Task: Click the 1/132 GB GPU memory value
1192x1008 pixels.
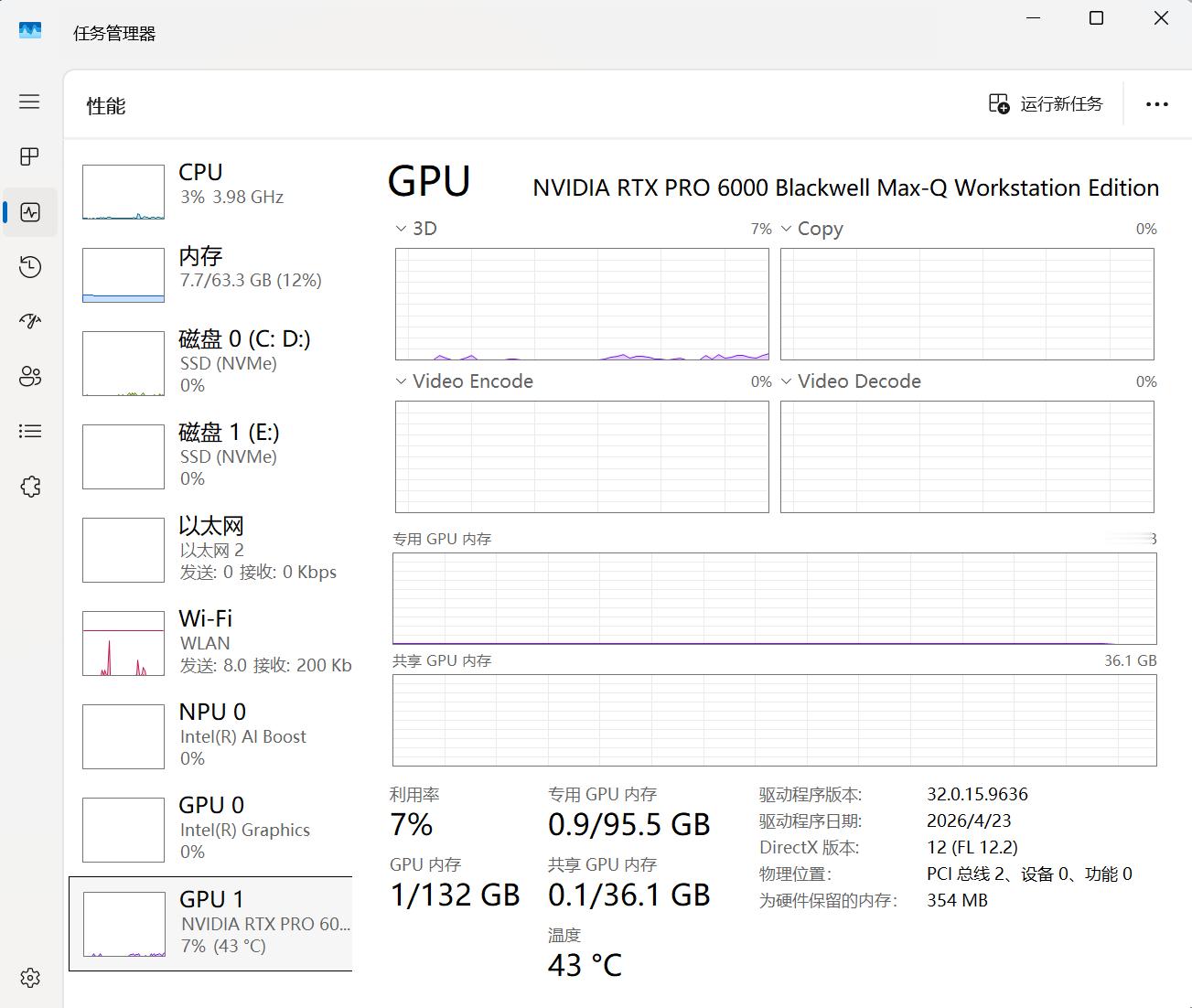Action: pos(455,895)
